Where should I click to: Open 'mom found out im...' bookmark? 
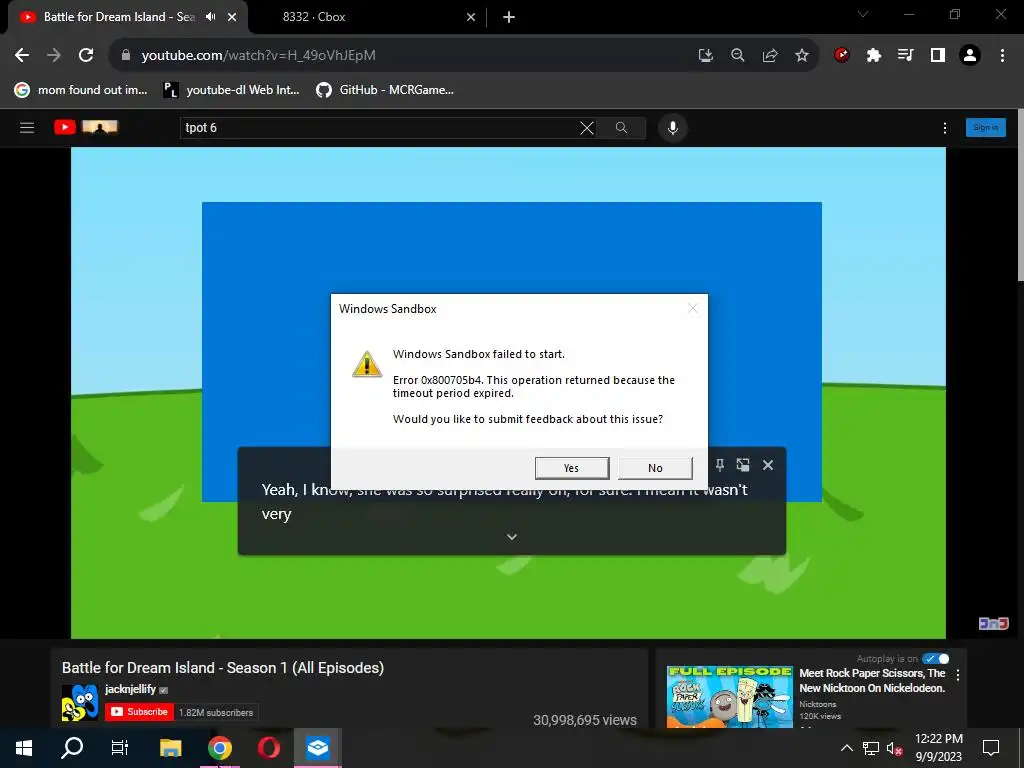coord(81,90)
